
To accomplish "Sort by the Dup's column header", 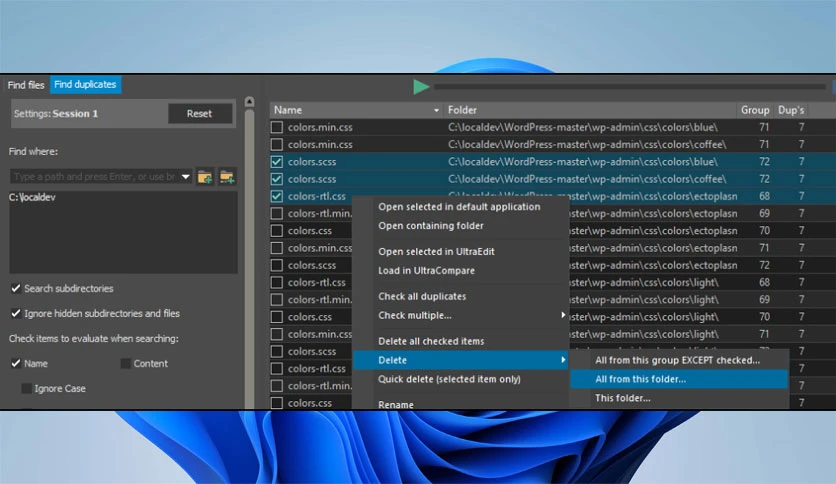I will (x=791, y=110).
